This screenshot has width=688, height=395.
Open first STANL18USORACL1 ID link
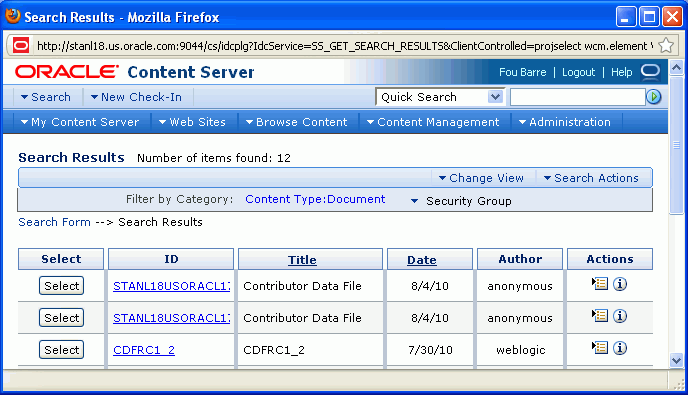pyautogui.click(x=172, y=286)
